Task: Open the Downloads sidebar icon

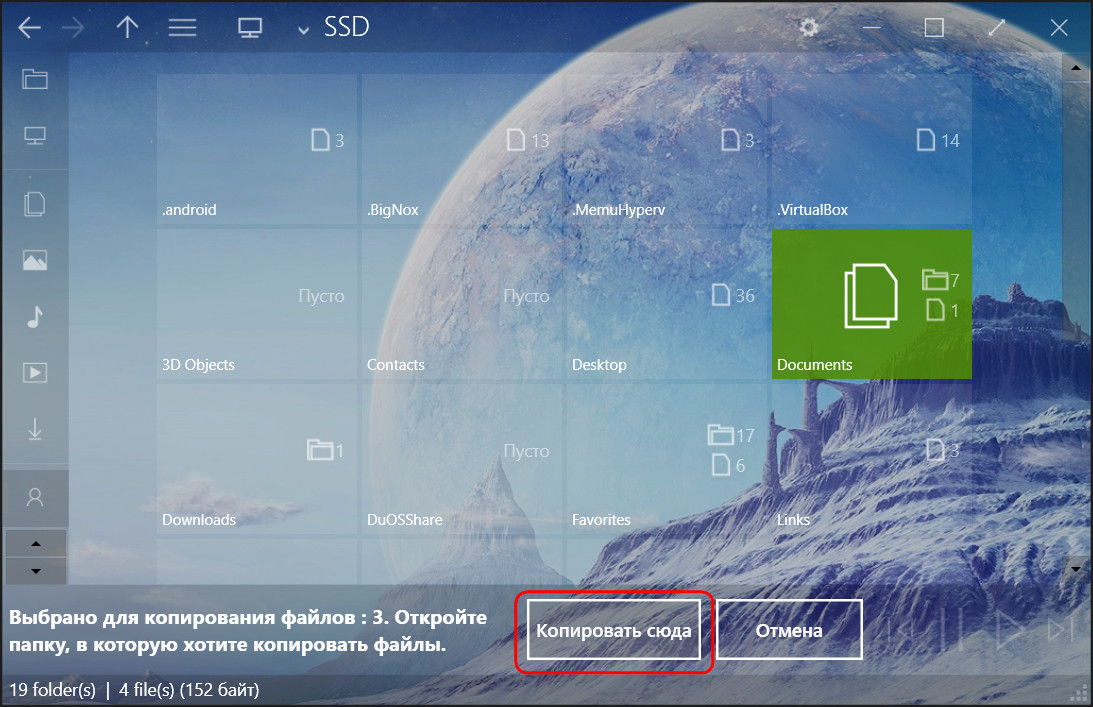Action: pyautogui.click(x=35, y=429)
